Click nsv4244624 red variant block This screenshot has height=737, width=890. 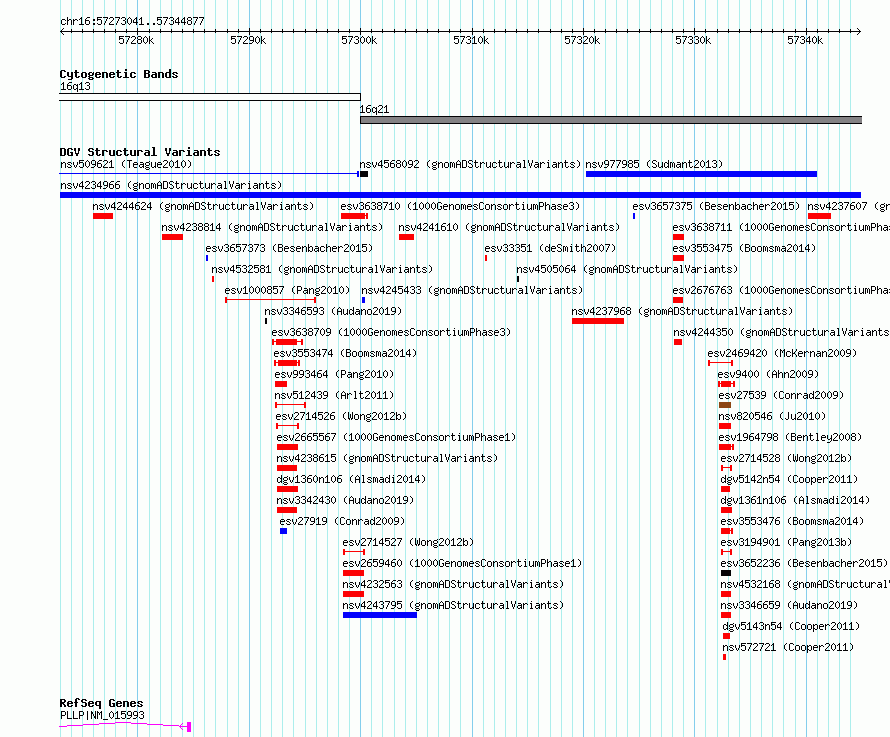tap(103, 216)
